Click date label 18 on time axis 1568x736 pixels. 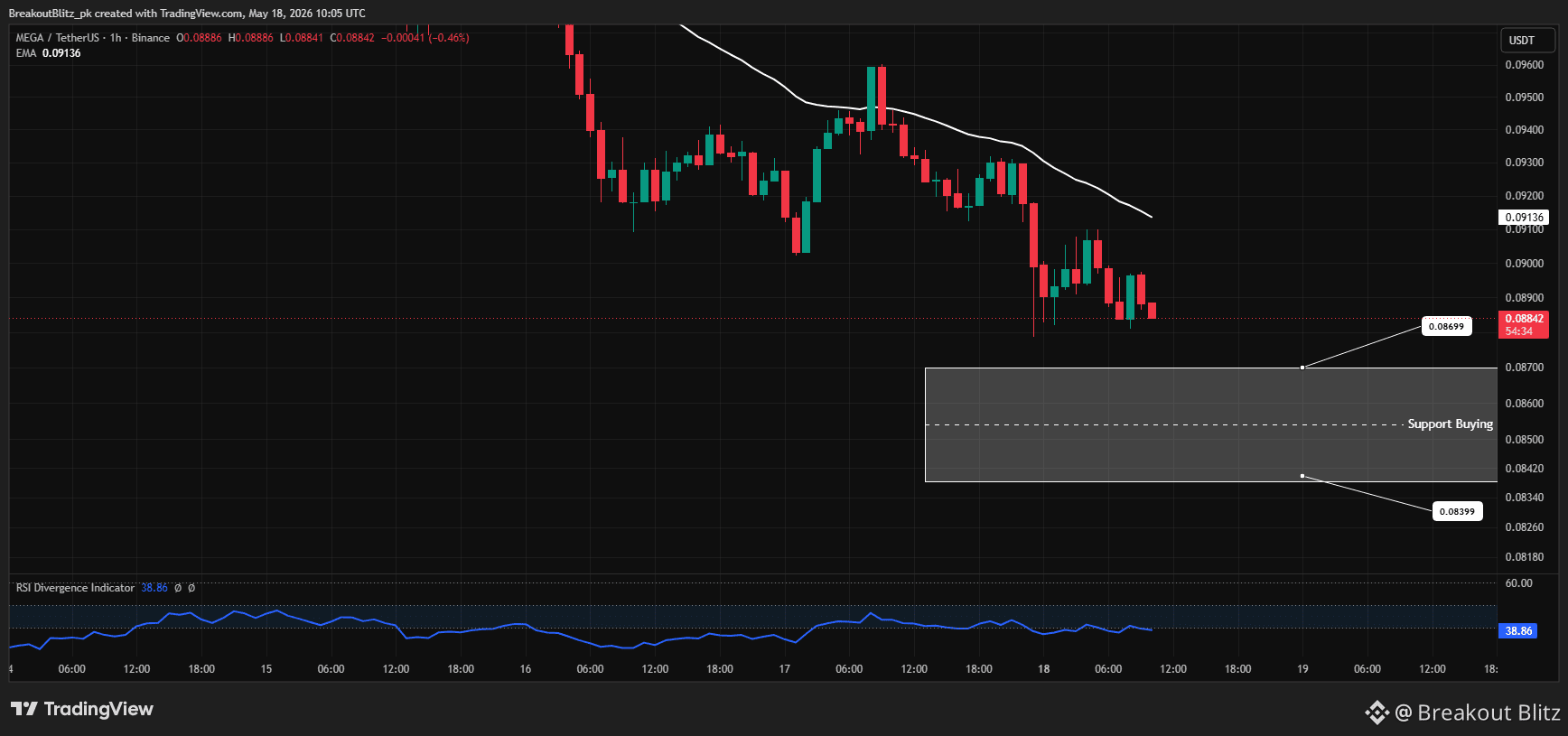tap(1044, 669)
